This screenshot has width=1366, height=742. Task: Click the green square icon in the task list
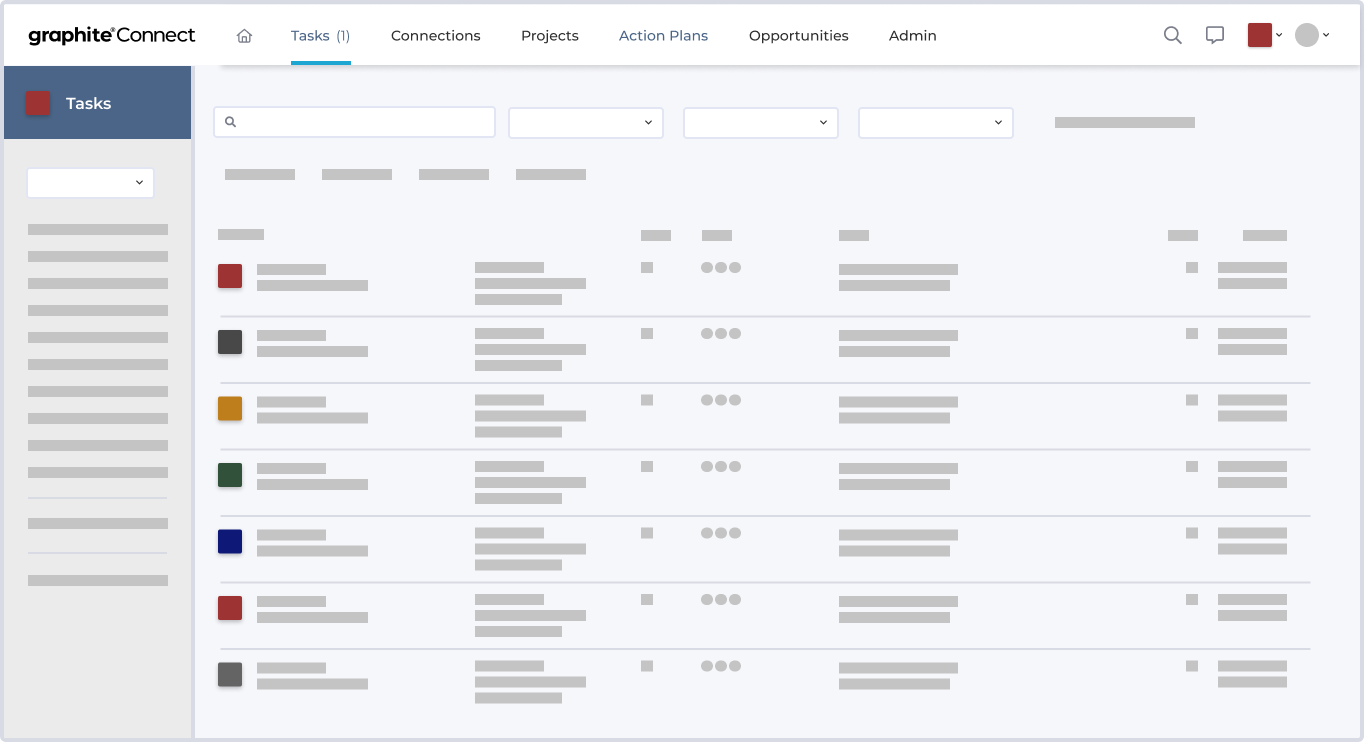(x=230, y=475)
